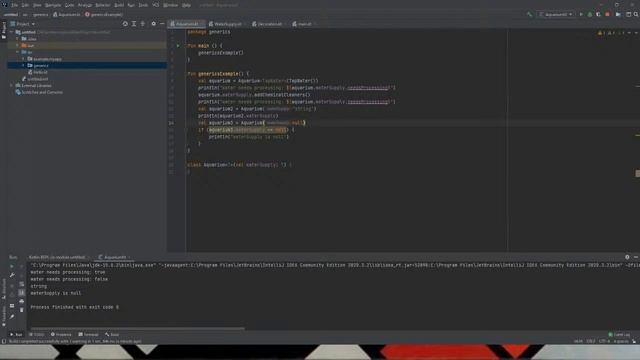Open the Refactor menu
Image resolution: width=640 pixels, height=360 pixels.
click(103, 5)
